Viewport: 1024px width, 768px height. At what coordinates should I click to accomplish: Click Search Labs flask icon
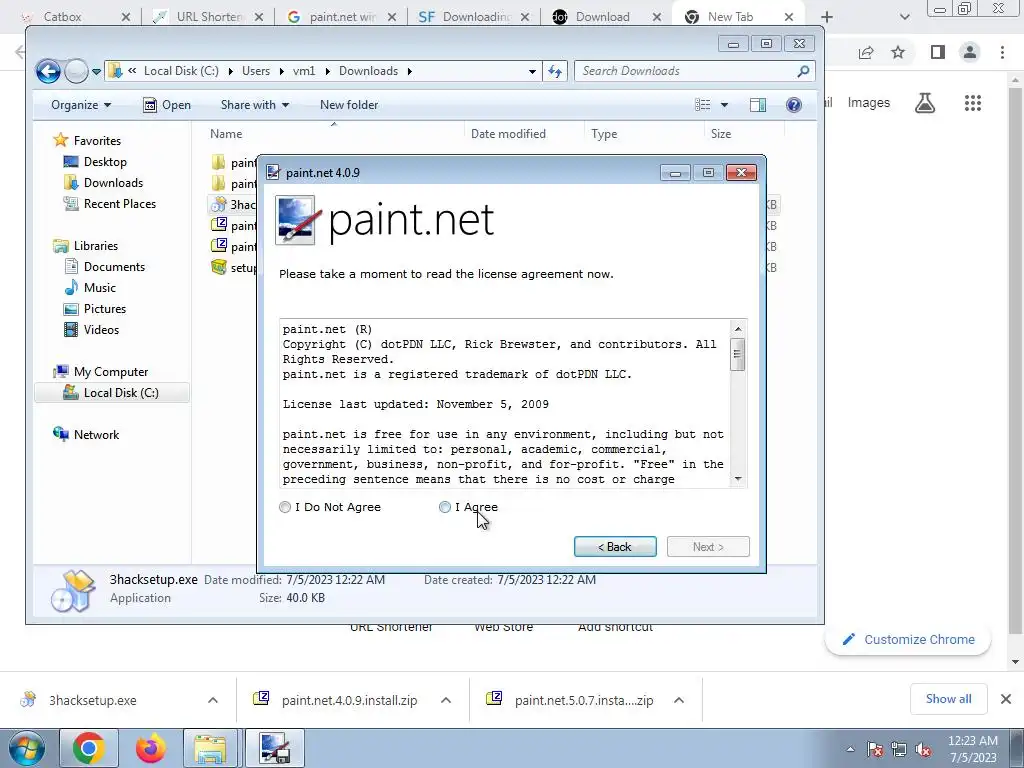point(925,103)
